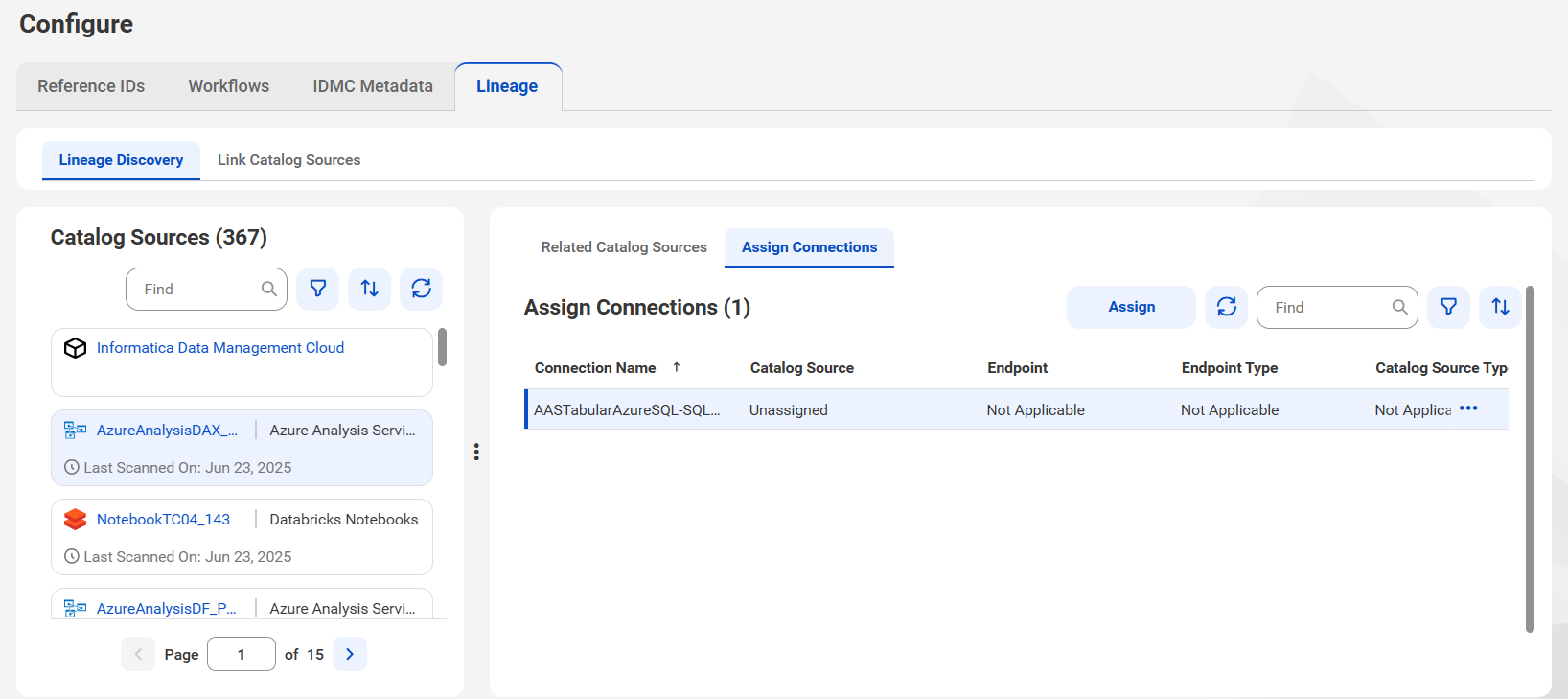1568x699 pixels.
Task: Open the NotebookTC04_143 catalog source link
Action: click(163, 520)
